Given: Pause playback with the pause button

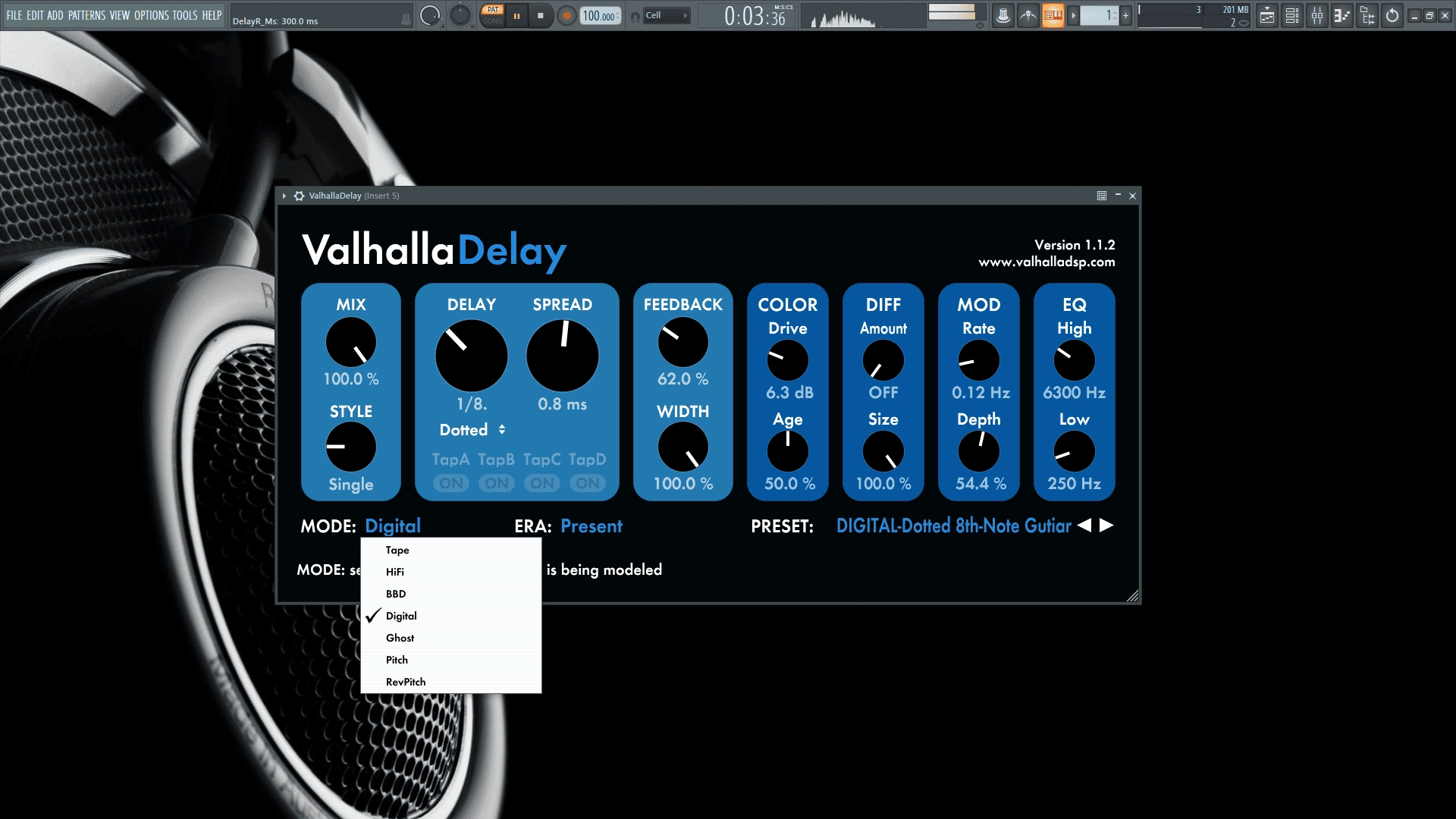Looking at the screenshot, I should click(x=516, y=16).
